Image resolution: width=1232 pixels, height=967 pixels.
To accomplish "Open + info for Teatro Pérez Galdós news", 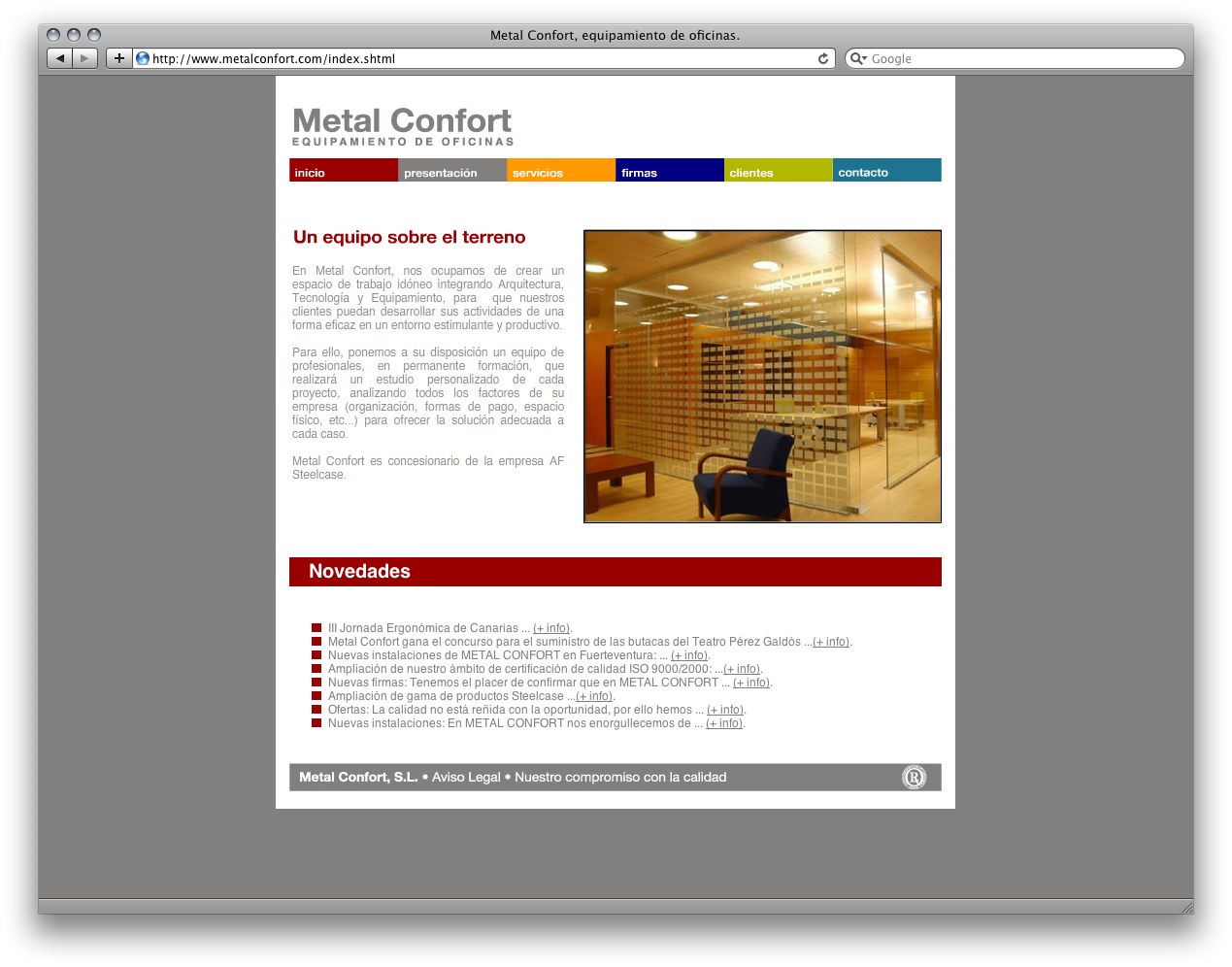I will (831, 642).
